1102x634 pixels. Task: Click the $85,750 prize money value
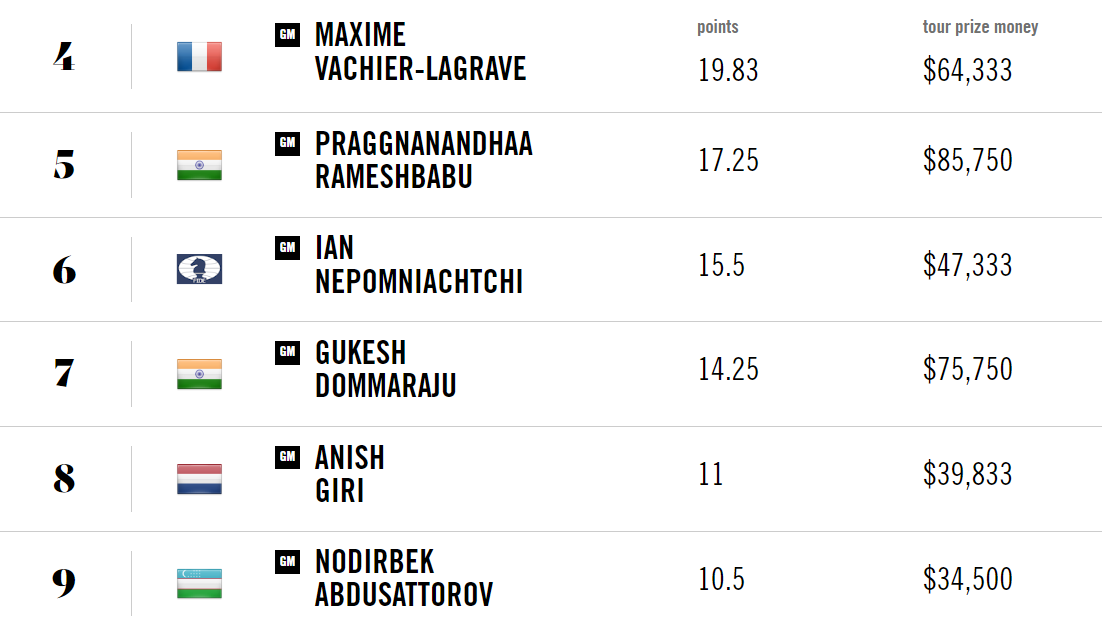point(968,160)
